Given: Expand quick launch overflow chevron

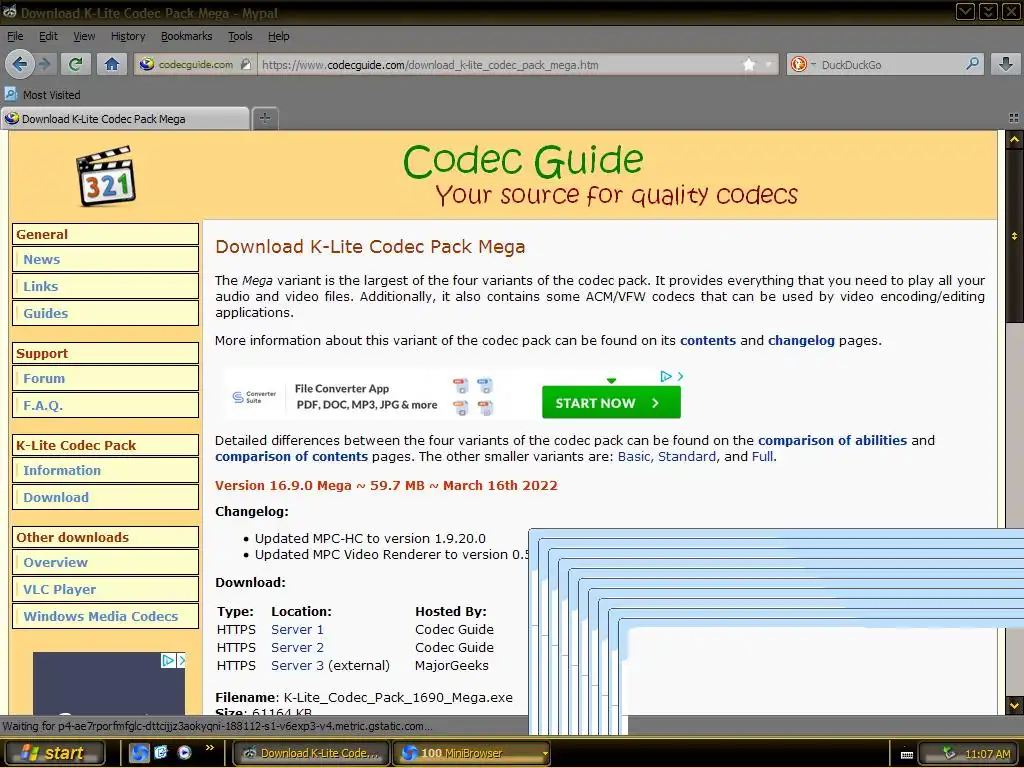Looking at the screenshot, I should click(x=210, y=748).
